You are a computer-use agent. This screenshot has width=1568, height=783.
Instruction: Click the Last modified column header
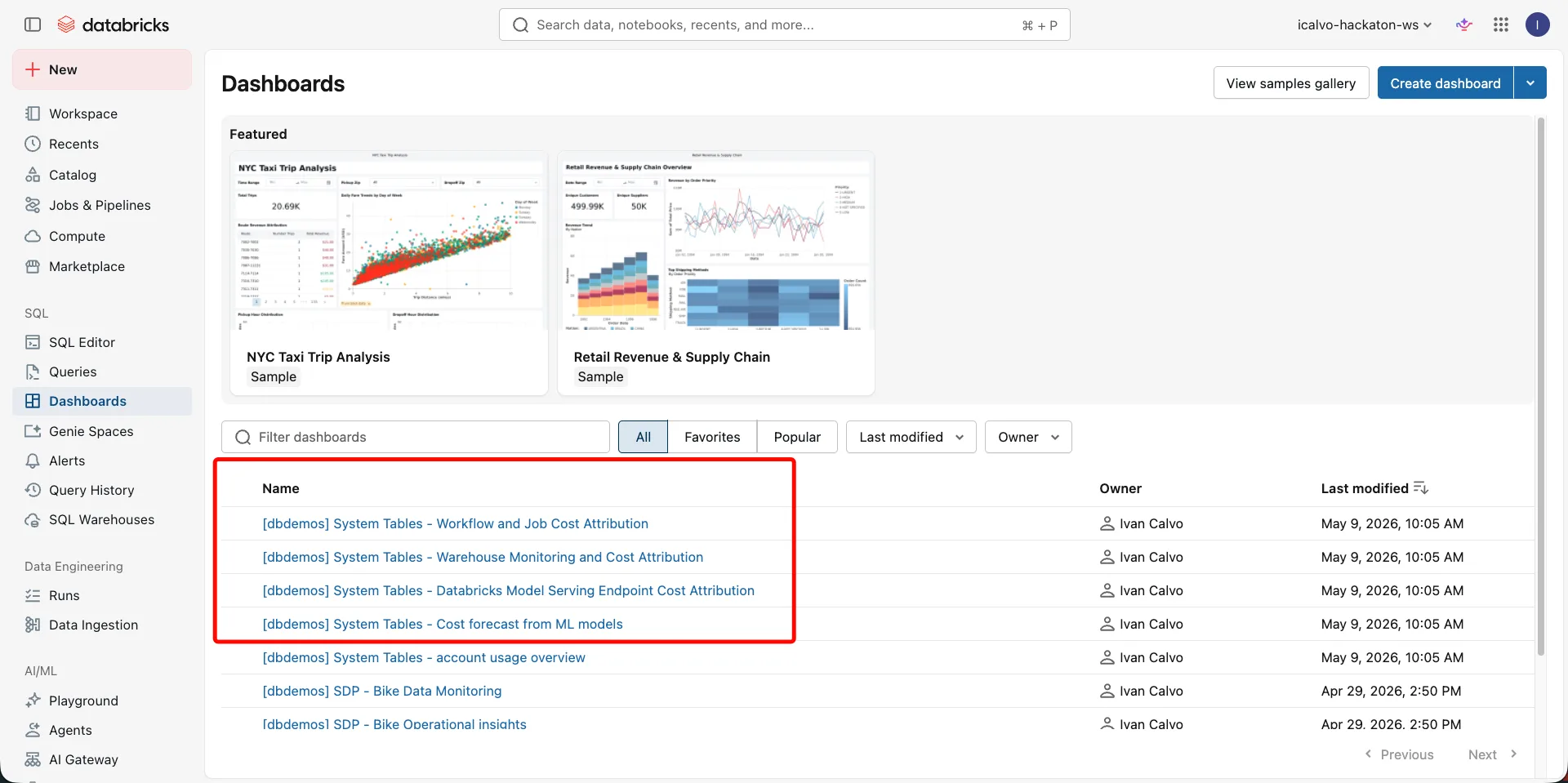[x=1365, y=488]
